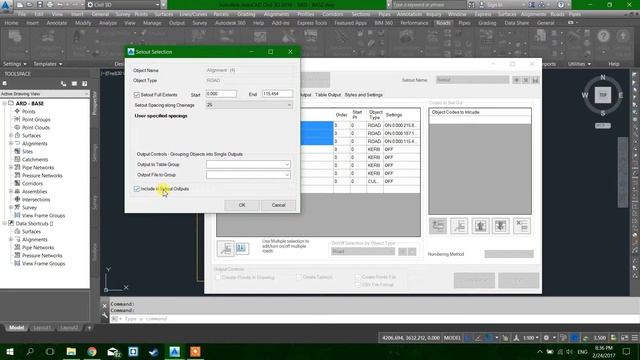Expand the Surfaces node under ARD - BASE
The height and width of the screenshot is (360, 640).
[x=11, y=136]
